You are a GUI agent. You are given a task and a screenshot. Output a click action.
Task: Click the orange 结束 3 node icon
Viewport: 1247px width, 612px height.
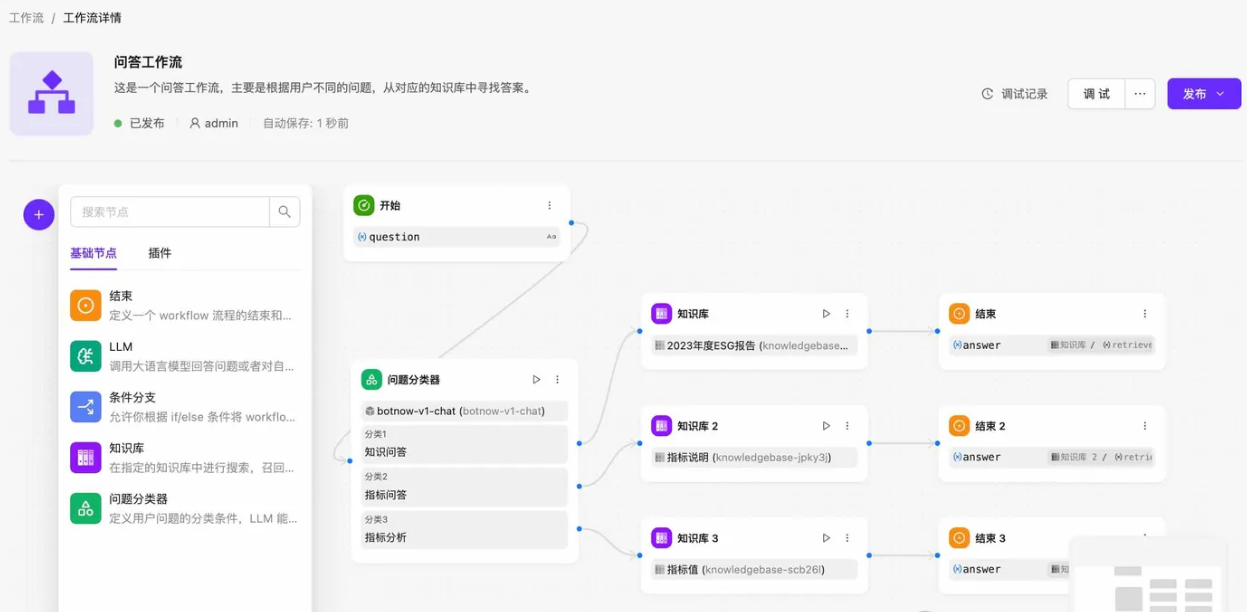point(959,538)
